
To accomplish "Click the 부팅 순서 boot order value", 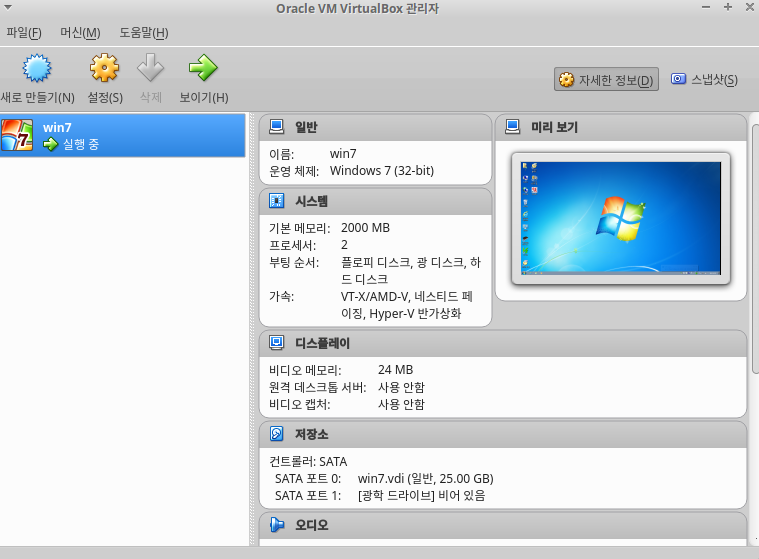I will click(411, 271).
